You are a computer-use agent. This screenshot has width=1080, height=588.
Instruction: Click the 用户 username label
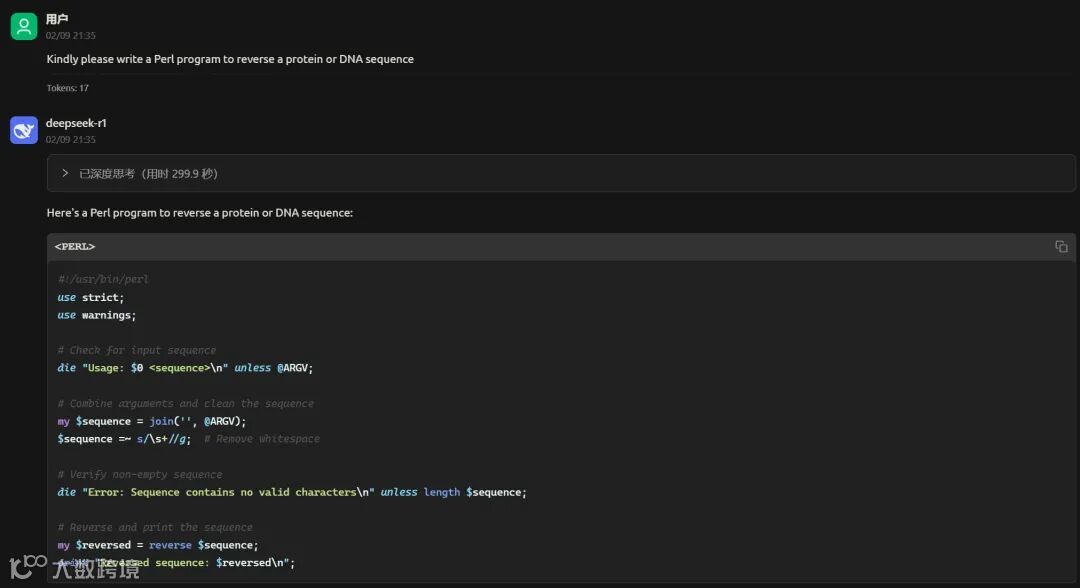click(57, 19)
